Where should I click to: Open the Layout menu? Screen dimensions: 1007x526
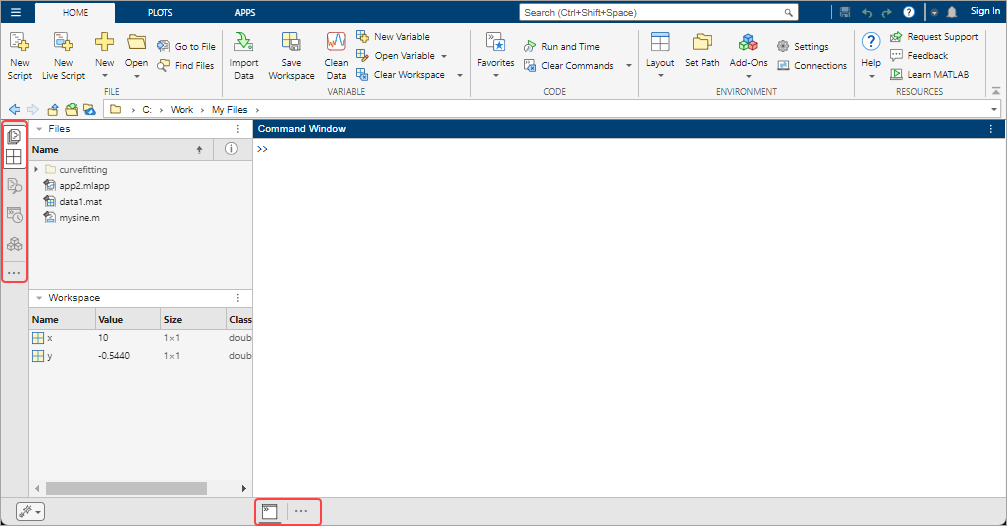(x=660, y=56)
